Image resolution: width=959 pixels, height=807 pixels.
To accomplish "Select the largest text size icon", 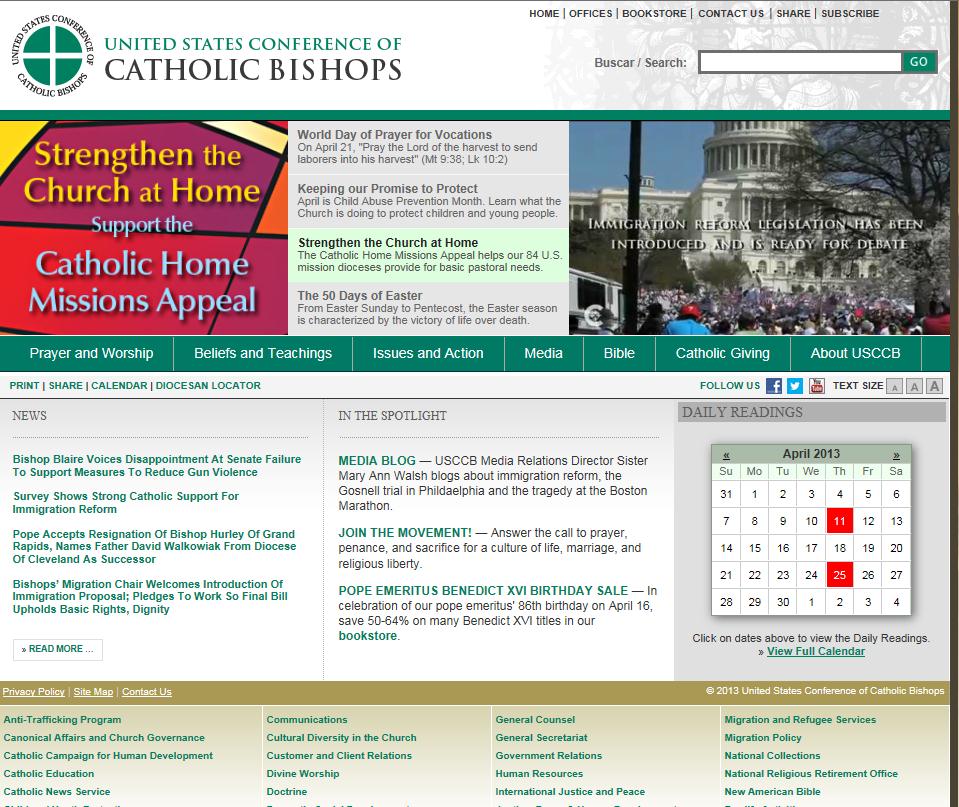I will pos(934,387).
